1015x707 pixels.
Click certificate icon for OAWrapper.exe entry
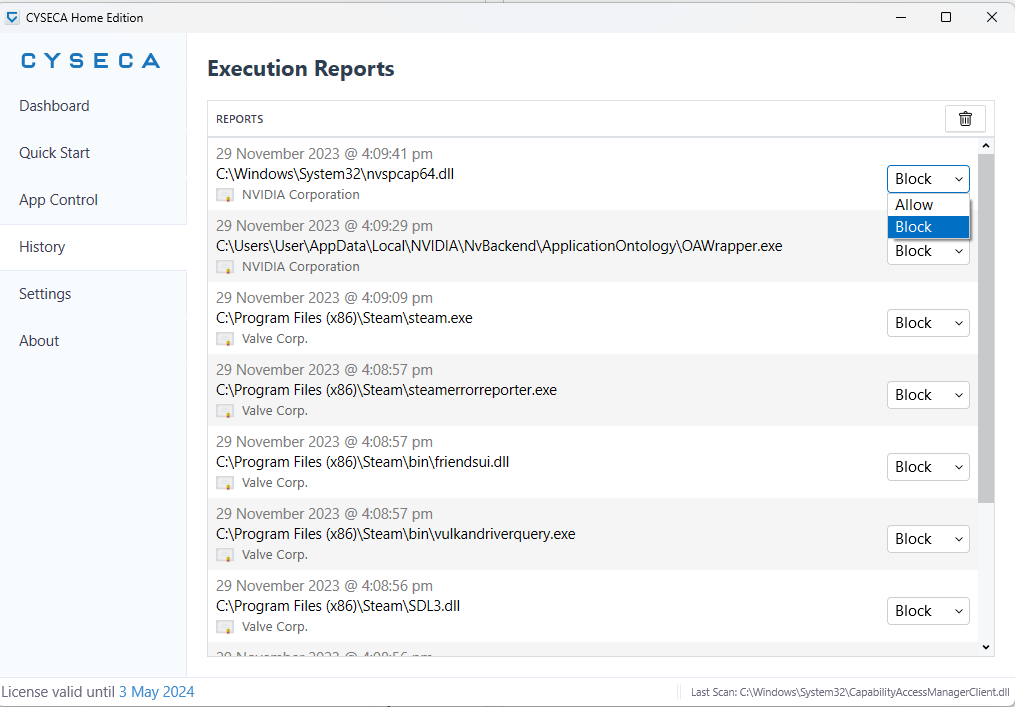[225, 267]
